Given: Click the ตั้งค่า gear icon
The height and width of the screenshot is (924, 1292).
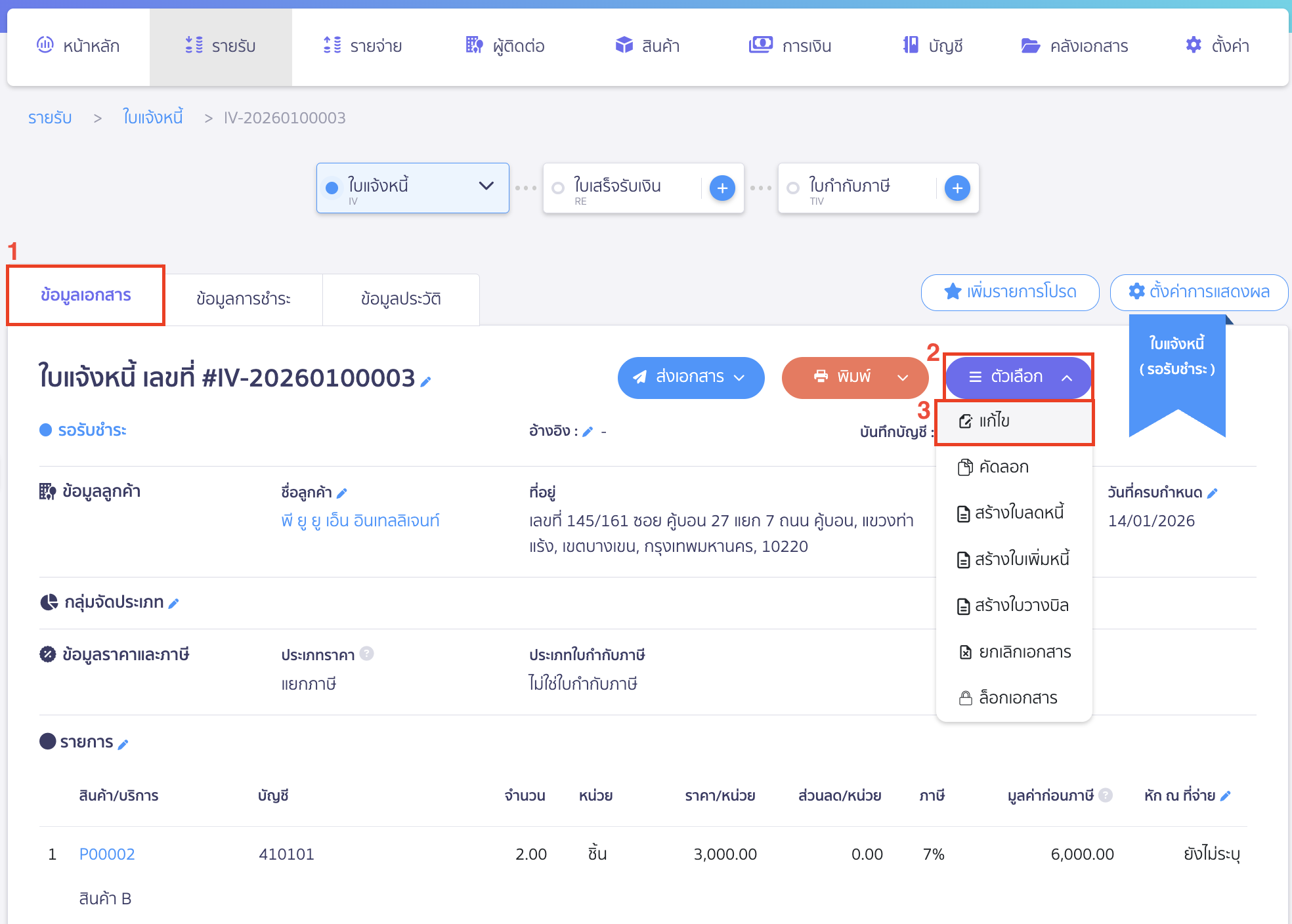Looking at the screenshot, I should pos(1194,45).
